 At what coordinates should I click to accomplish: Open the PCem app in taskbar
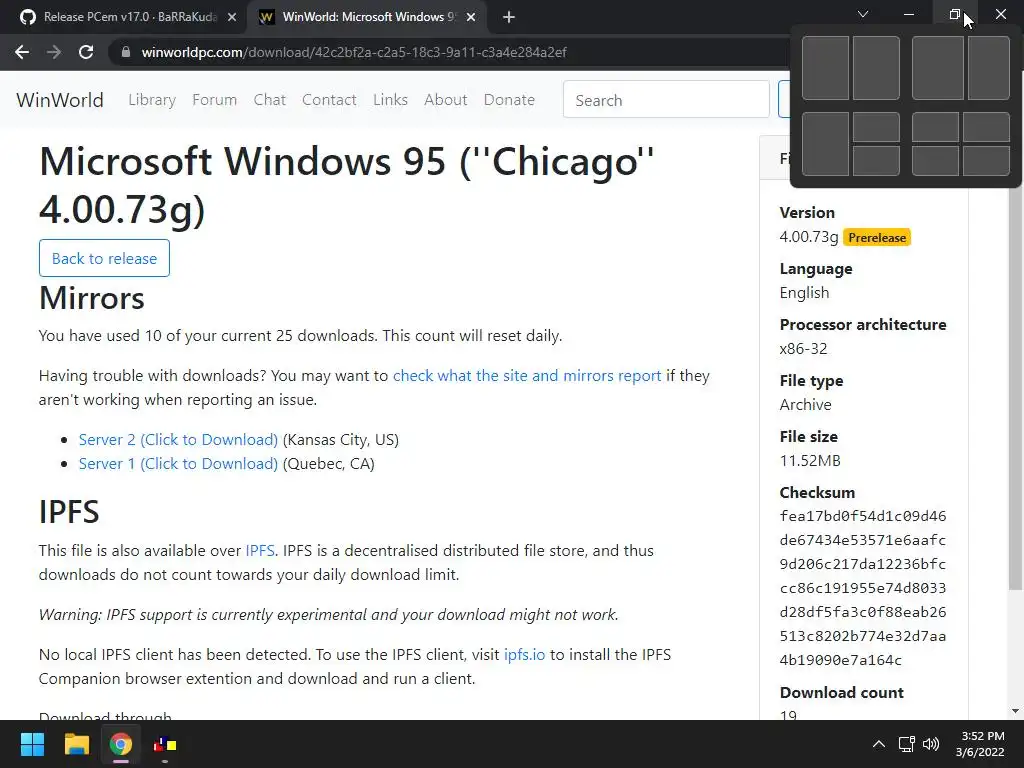click(x=165, y=744)
